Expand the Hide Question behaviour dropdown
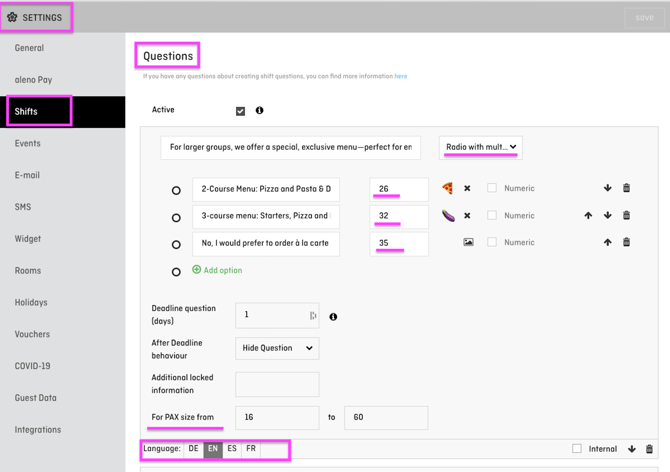This screenshot has height=472, width=670. click(277, 348)
